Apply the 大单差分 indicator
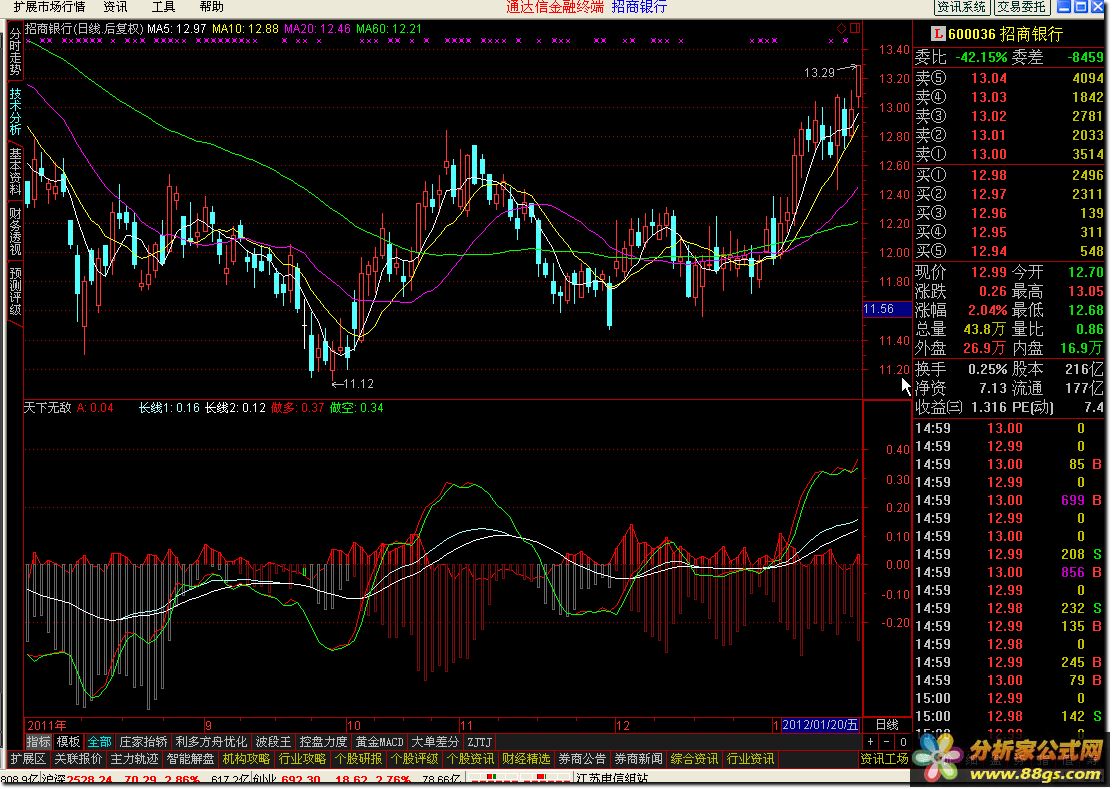The width and height of the screenshot is (1112, 789). click(x=435, y=742)
